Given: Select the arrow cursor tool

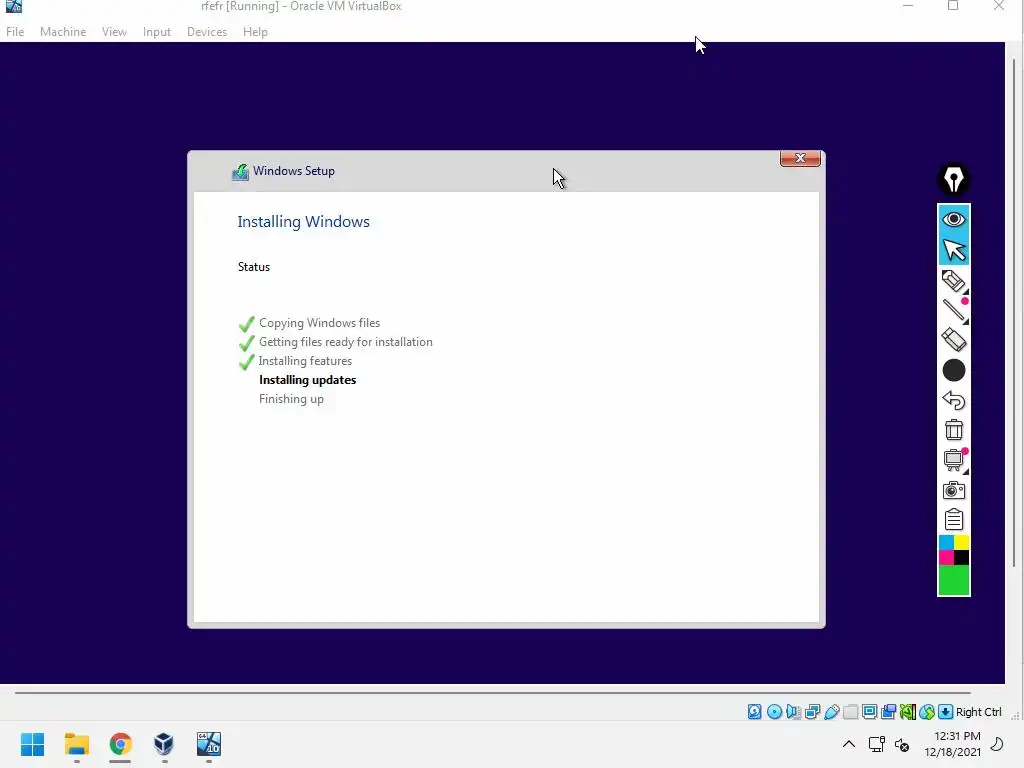Looking at the screenshot, I should pyautogui.click(x=953, y=249).
